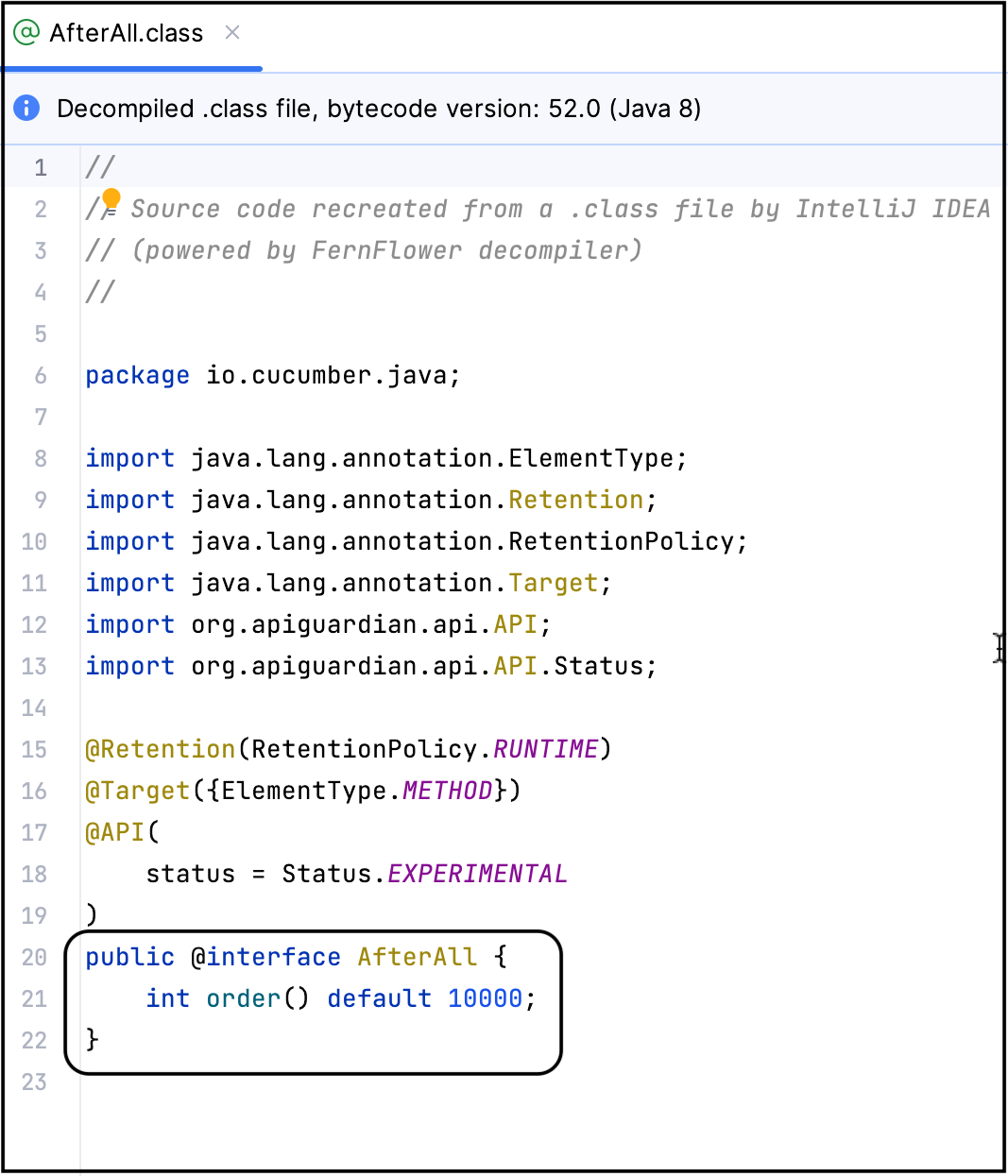Click the AfterAll interface name
The image size is (1008, 1176).
tap(417, 957)
